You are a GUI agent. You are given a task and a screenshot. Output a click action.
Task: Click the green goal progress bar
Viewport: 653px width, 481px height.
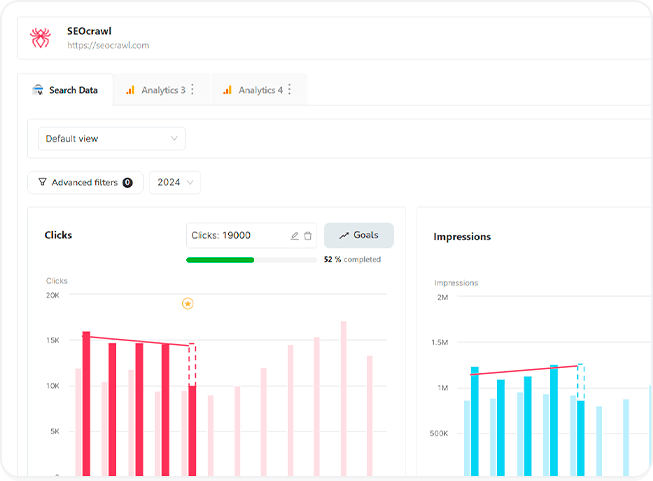point(220,260)
